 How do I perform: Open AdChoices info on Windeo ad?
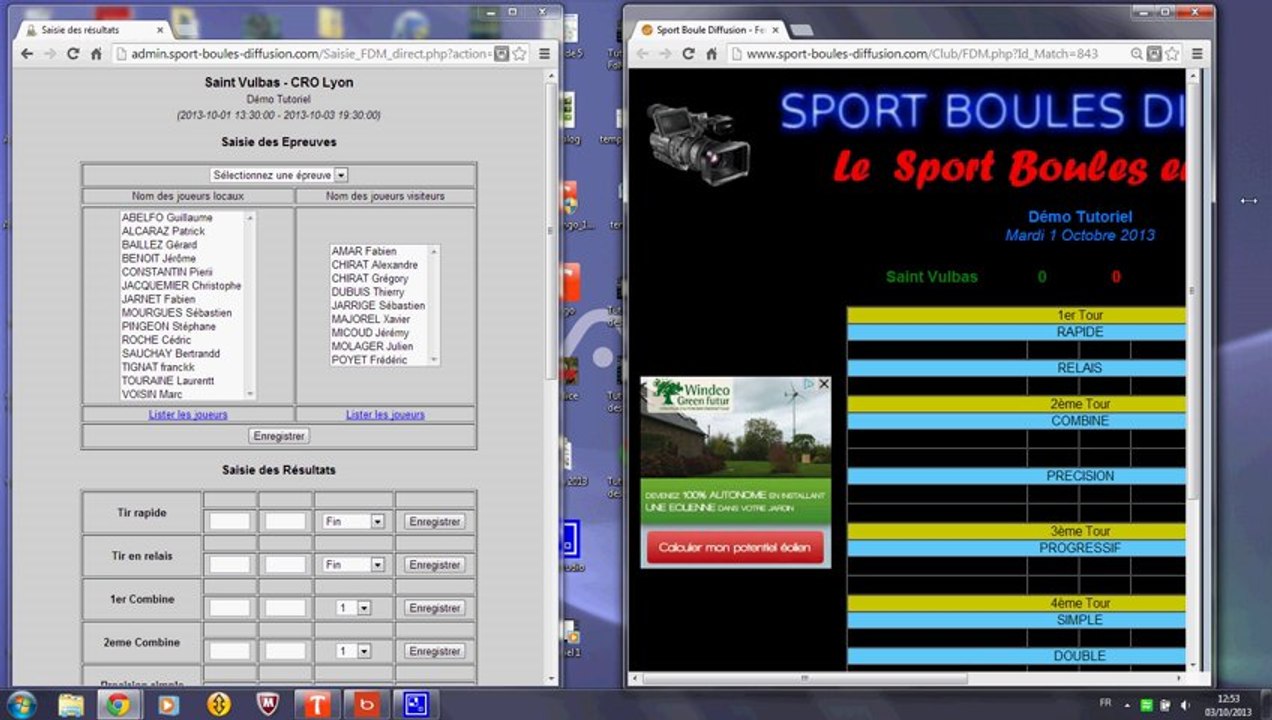tap(811, 384)
